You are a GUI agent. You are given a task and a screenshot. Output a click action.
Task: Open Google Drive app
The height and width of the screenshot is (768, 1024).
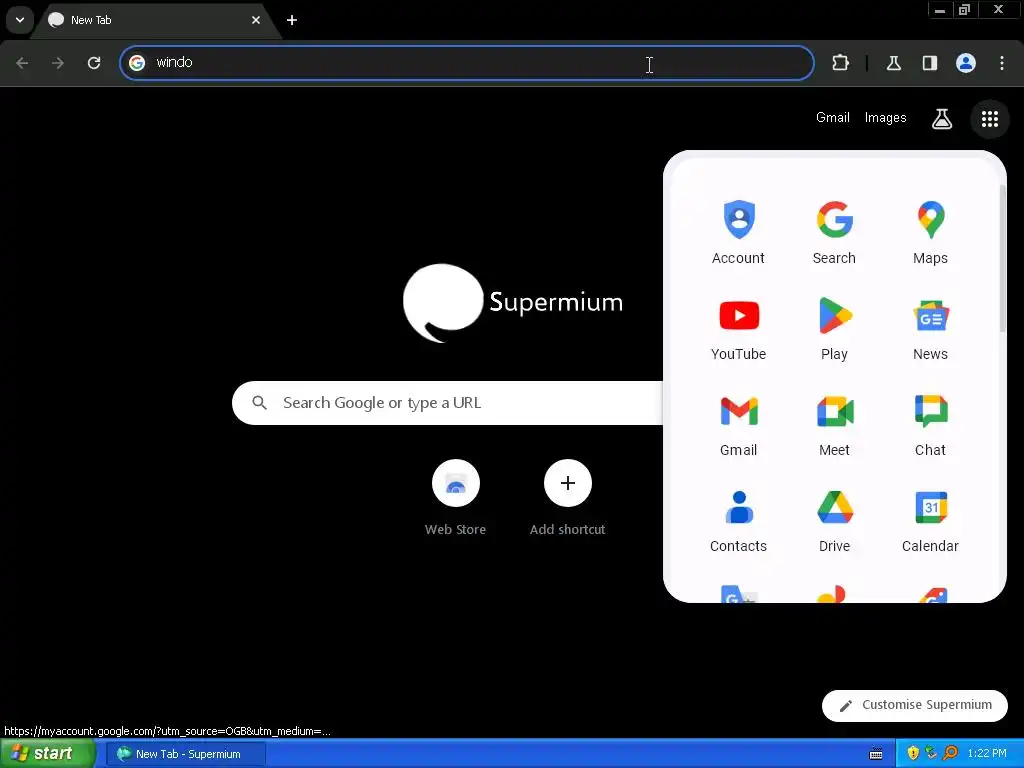[835, 520]
